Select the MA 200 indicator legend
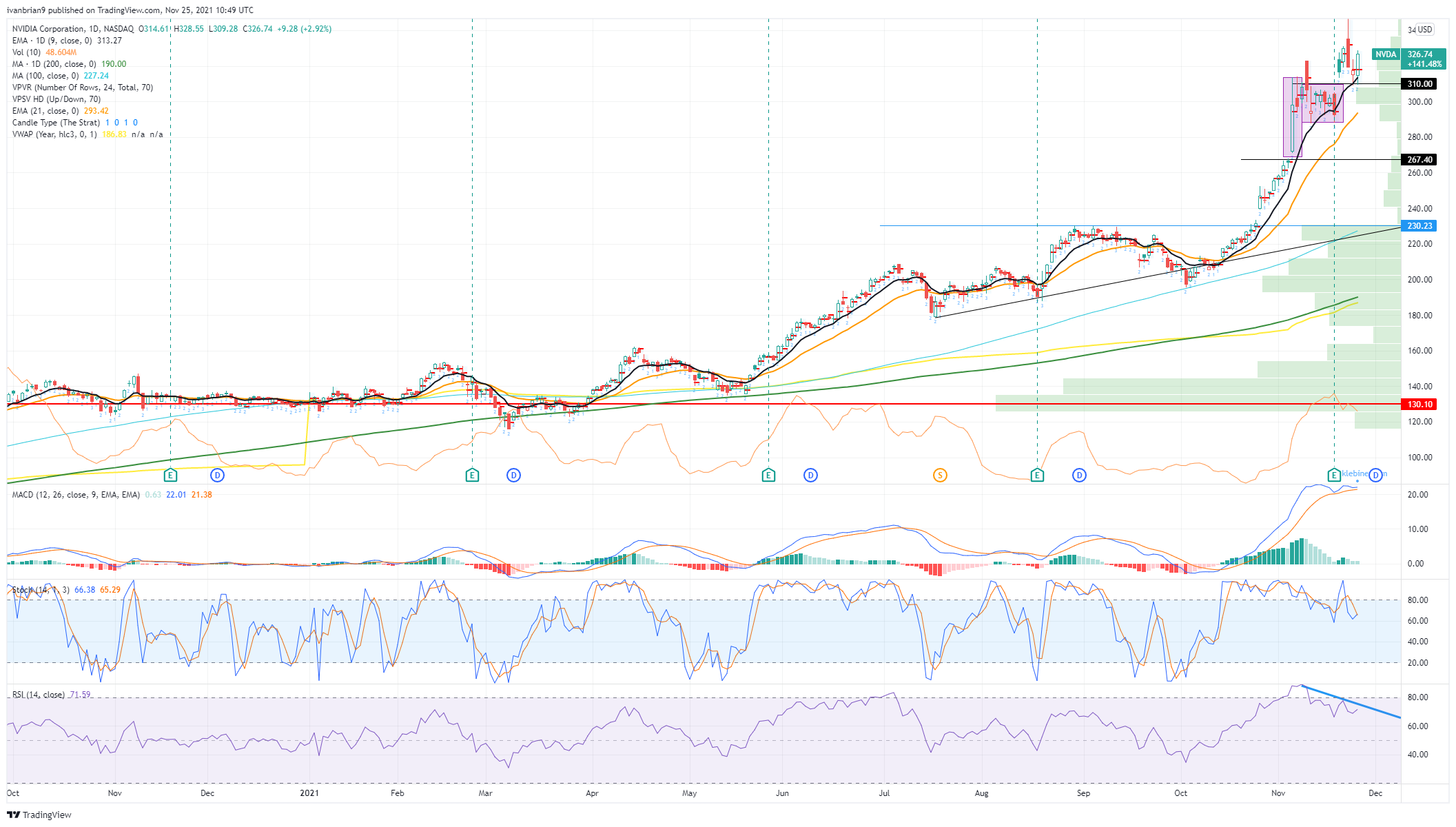Image resolution: width=1456 pixels, height=827 pixels. [x=69, y=64]
